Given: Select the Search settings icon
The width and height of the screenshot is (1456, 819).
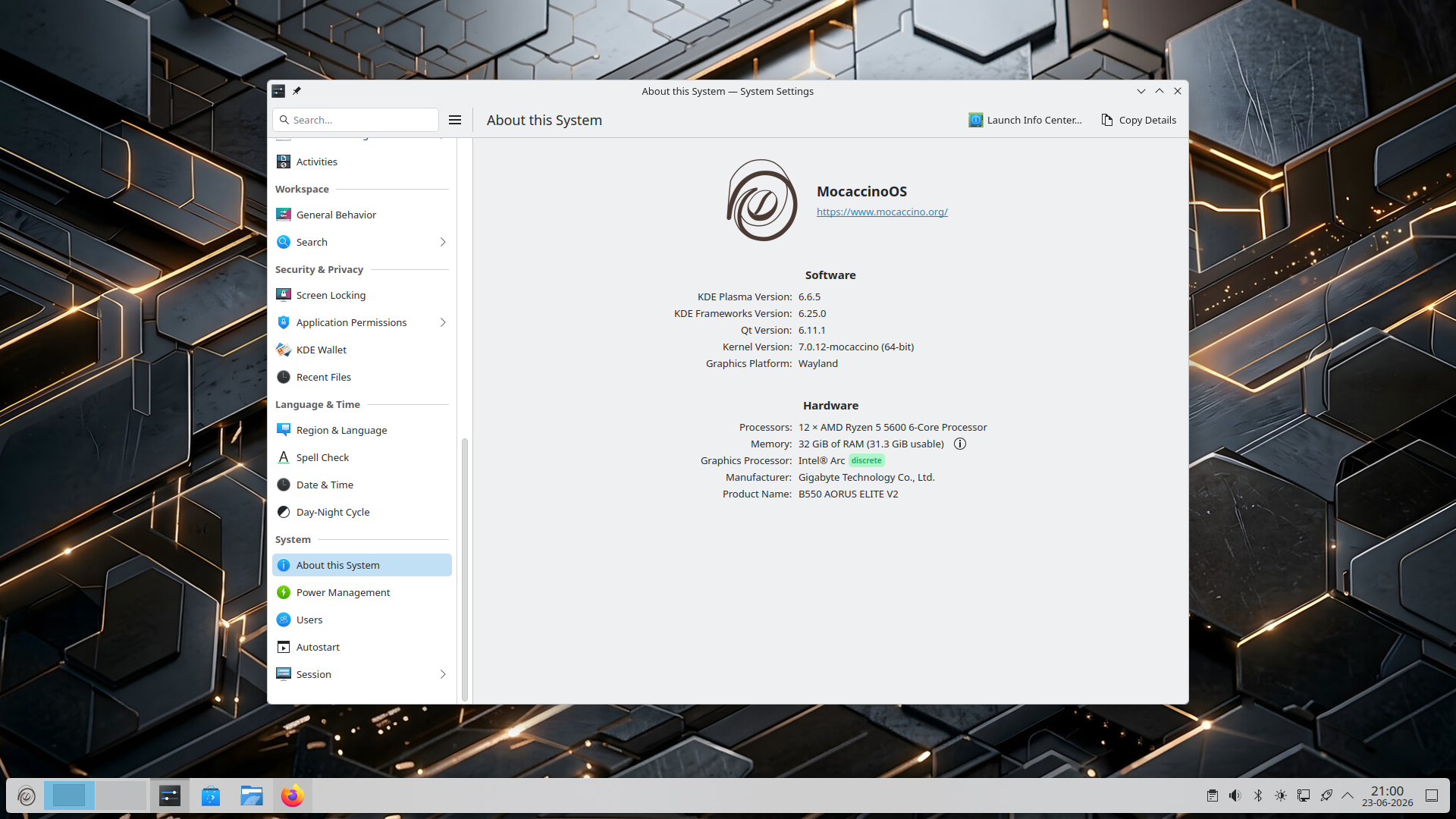Looking at the screenshot, I should coord(284,242).
